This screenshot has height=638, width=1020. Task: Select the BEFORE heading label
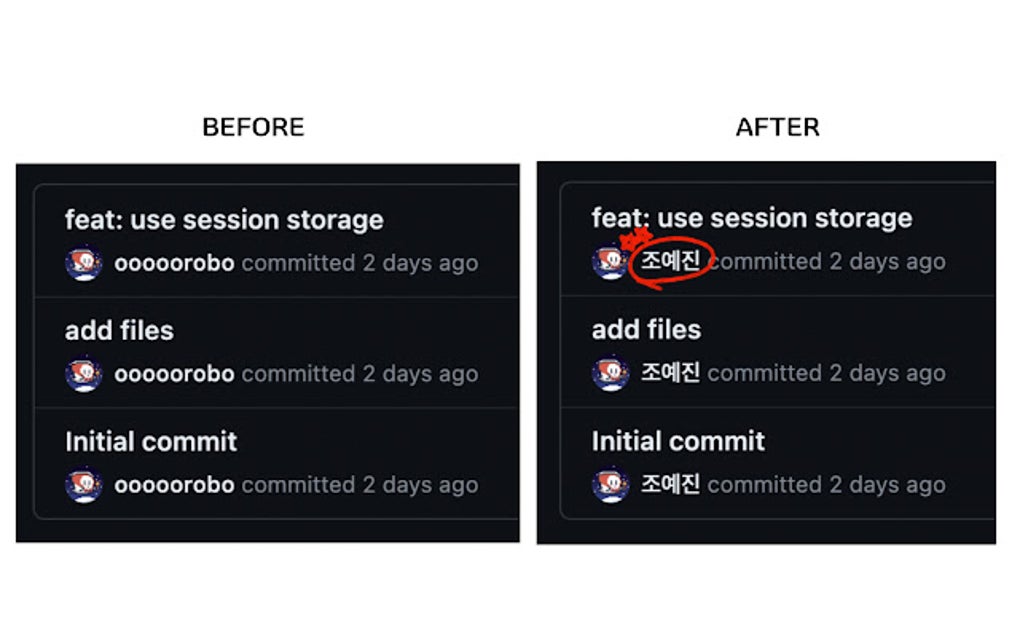pyautogui.click(x=252, y=127)
